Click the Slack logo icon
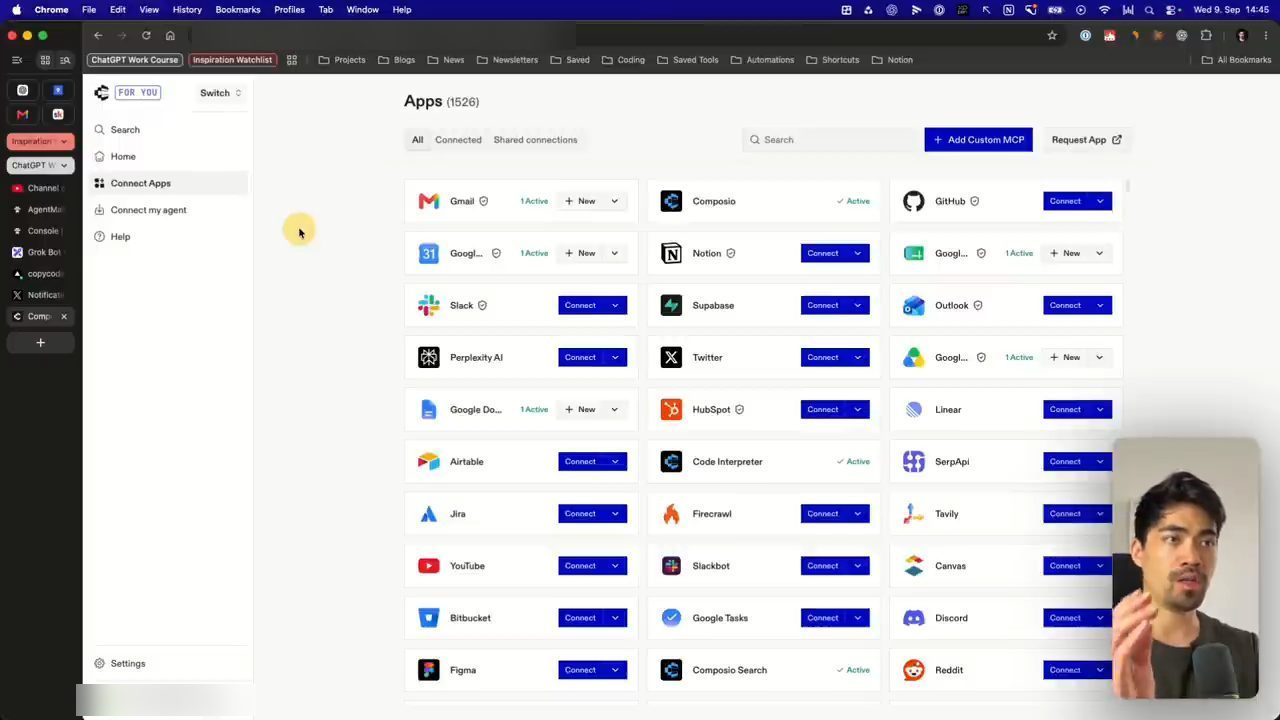 click(429, 305)
